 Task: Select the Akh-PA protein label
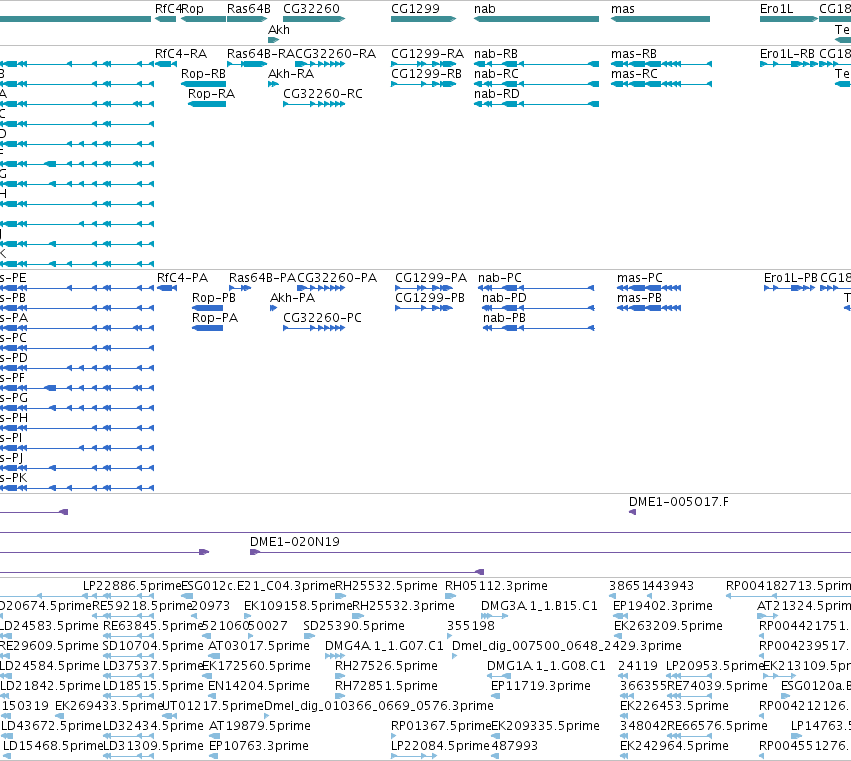pyautogui.click(x=292, y=298)
